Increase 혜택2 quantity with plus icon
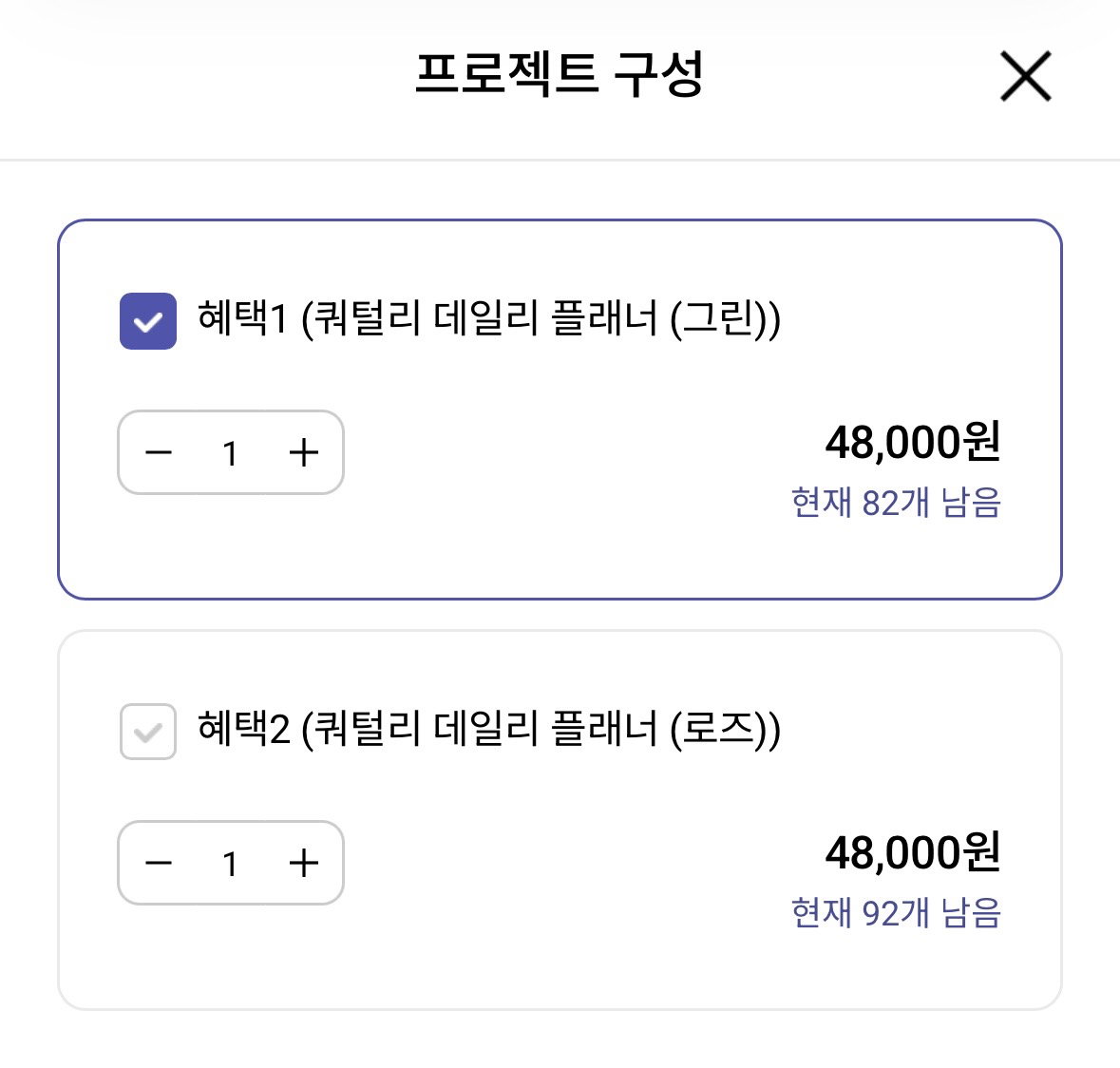Image resolution: width=1120 pixels, height=1068 pixels. click(x=304, y=863)
